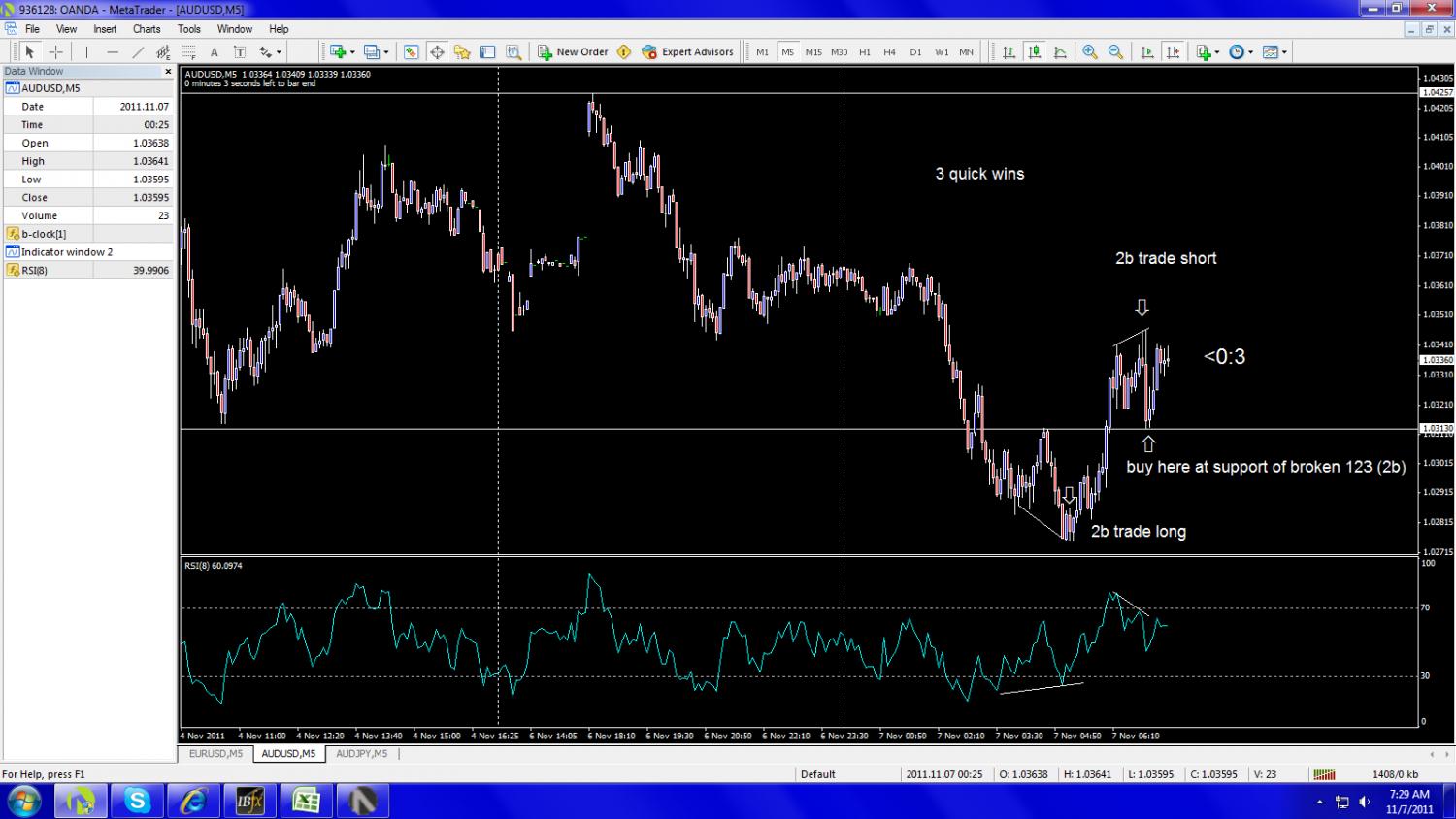Close the Data Window panel
1456x819 pixels.
pos(167,71)
